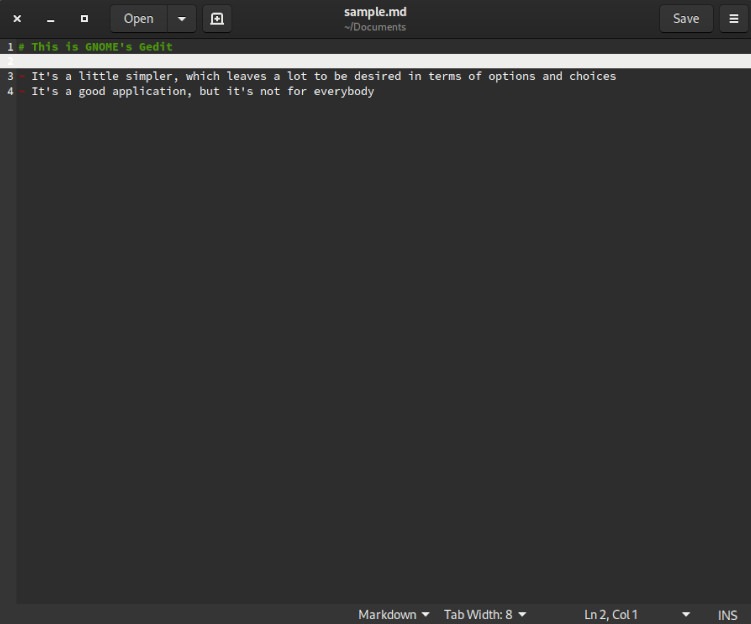Screen dimensions: 751x624
Task: Save the sample.md document
Action: 685,18
